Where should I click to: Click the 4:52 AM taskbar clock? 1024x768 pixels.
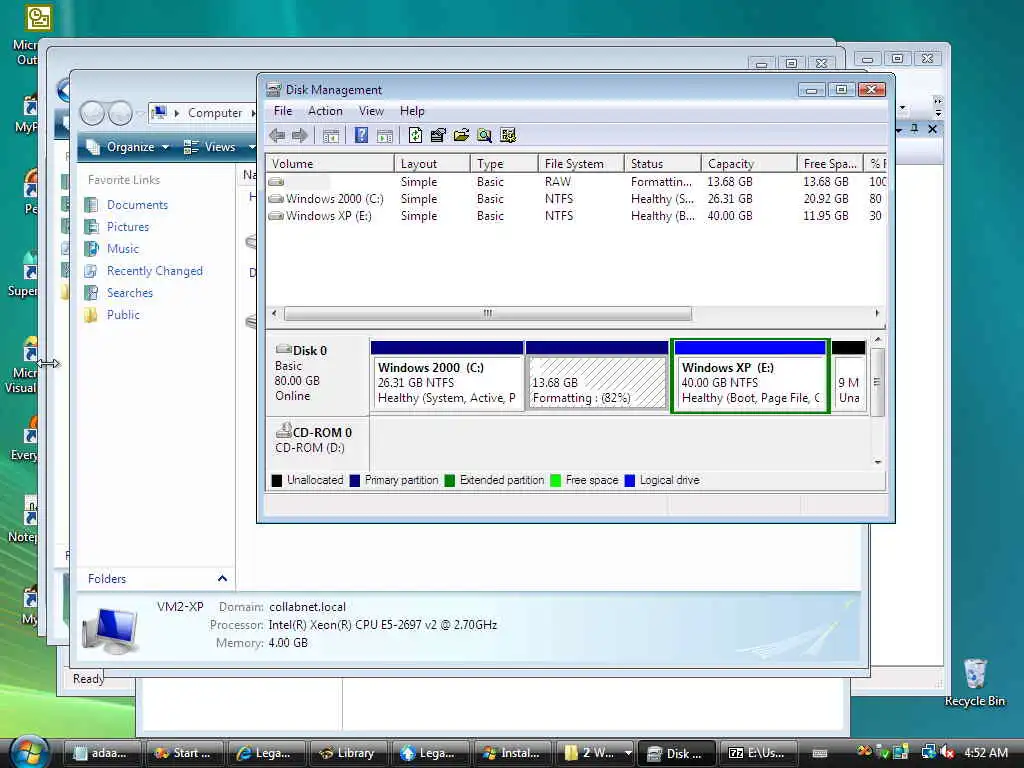coord(985,752)
